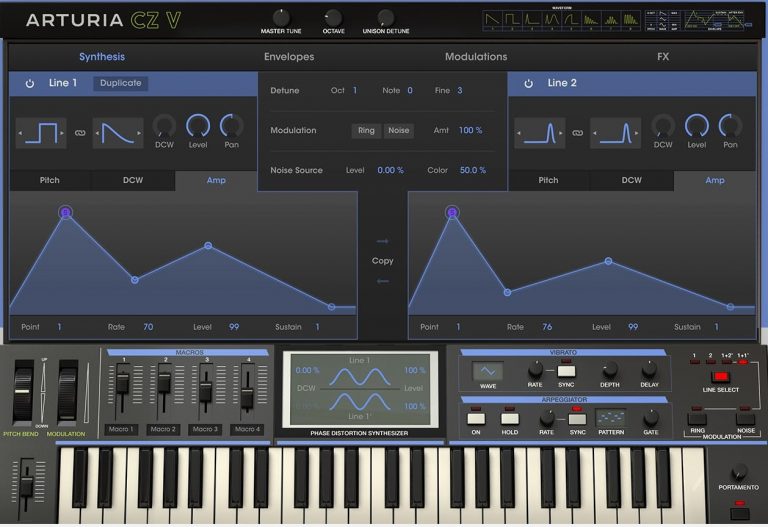The height and width of the screenshot is (527, 768).
Task: Click the Line 2 DCW knob
Action: [x=663, y=126]
